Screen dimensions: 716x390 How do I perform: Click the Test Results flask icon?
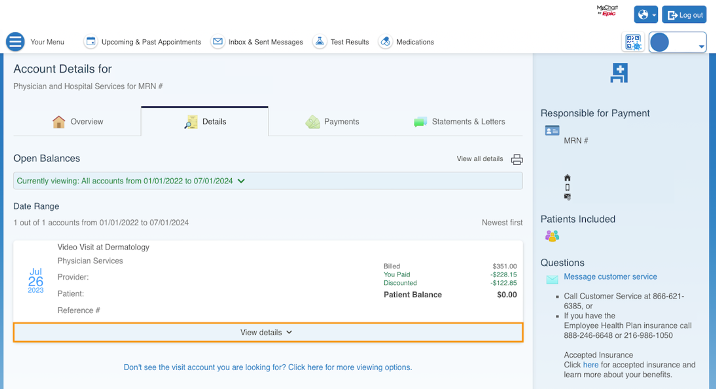point(320,42)
